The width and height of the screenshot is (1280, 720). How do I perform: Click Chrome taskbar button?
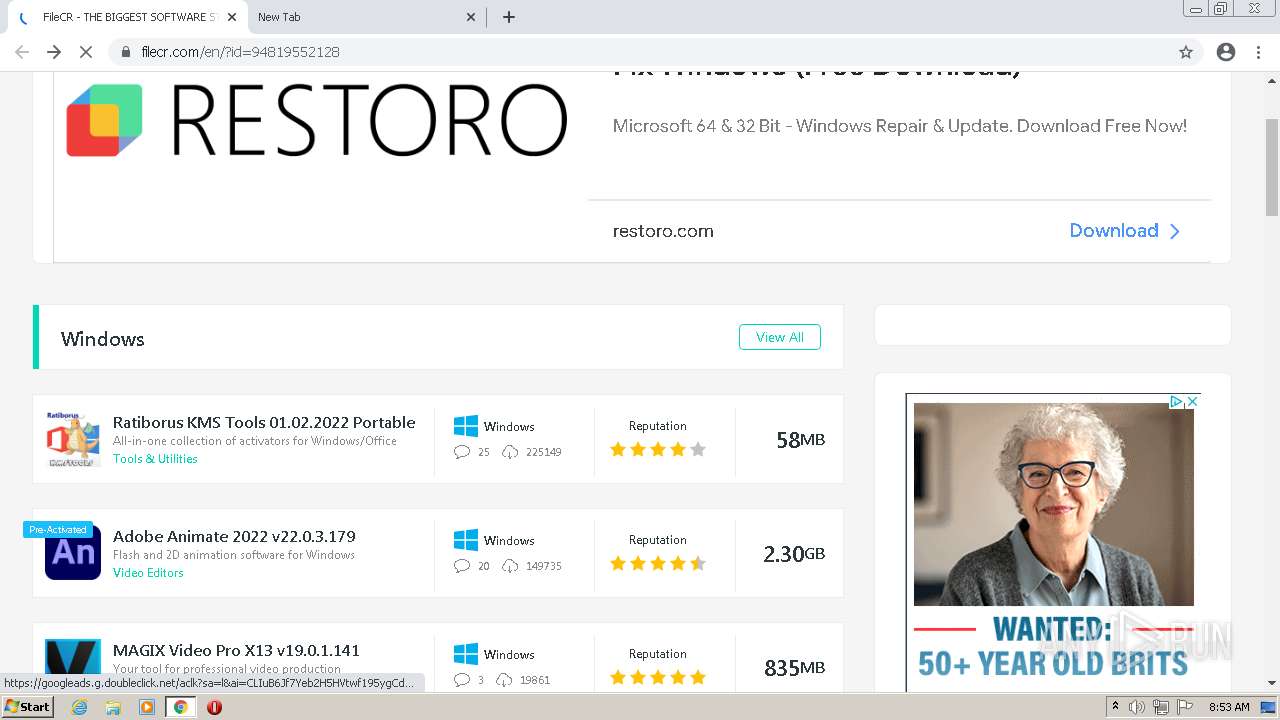[180, 707]
